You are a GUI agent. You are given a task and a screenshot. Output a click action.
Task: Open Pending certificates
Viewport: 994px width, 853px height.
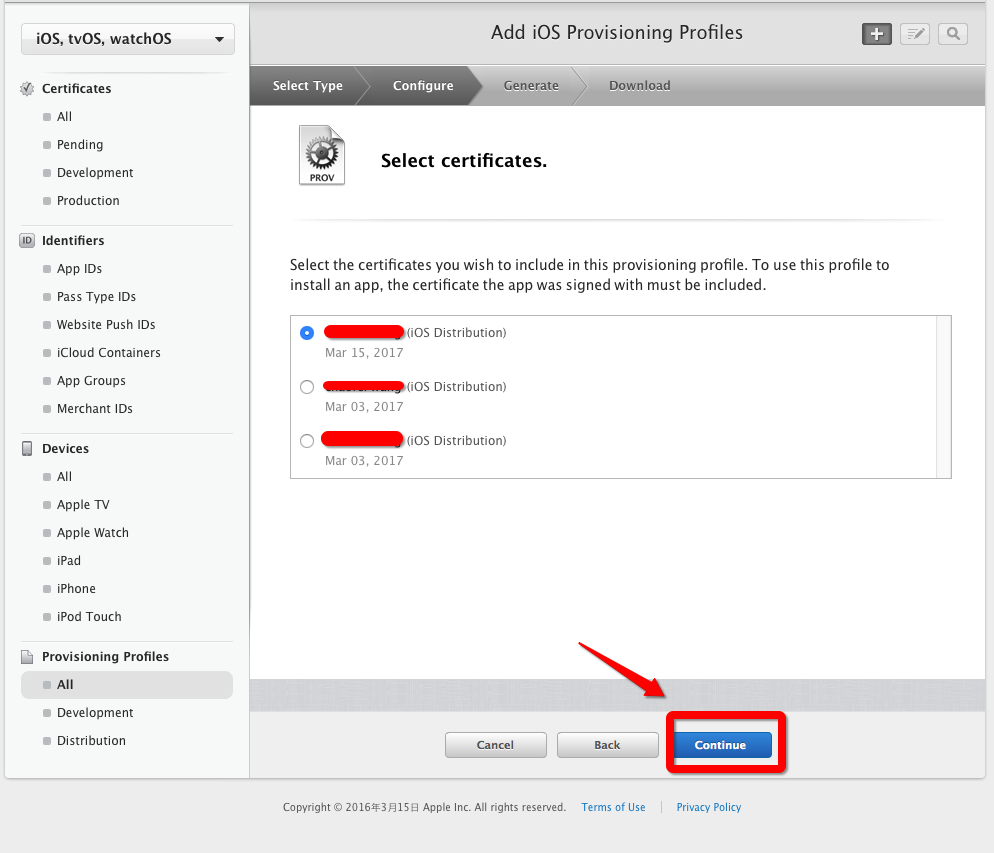(x=79, y=144)
